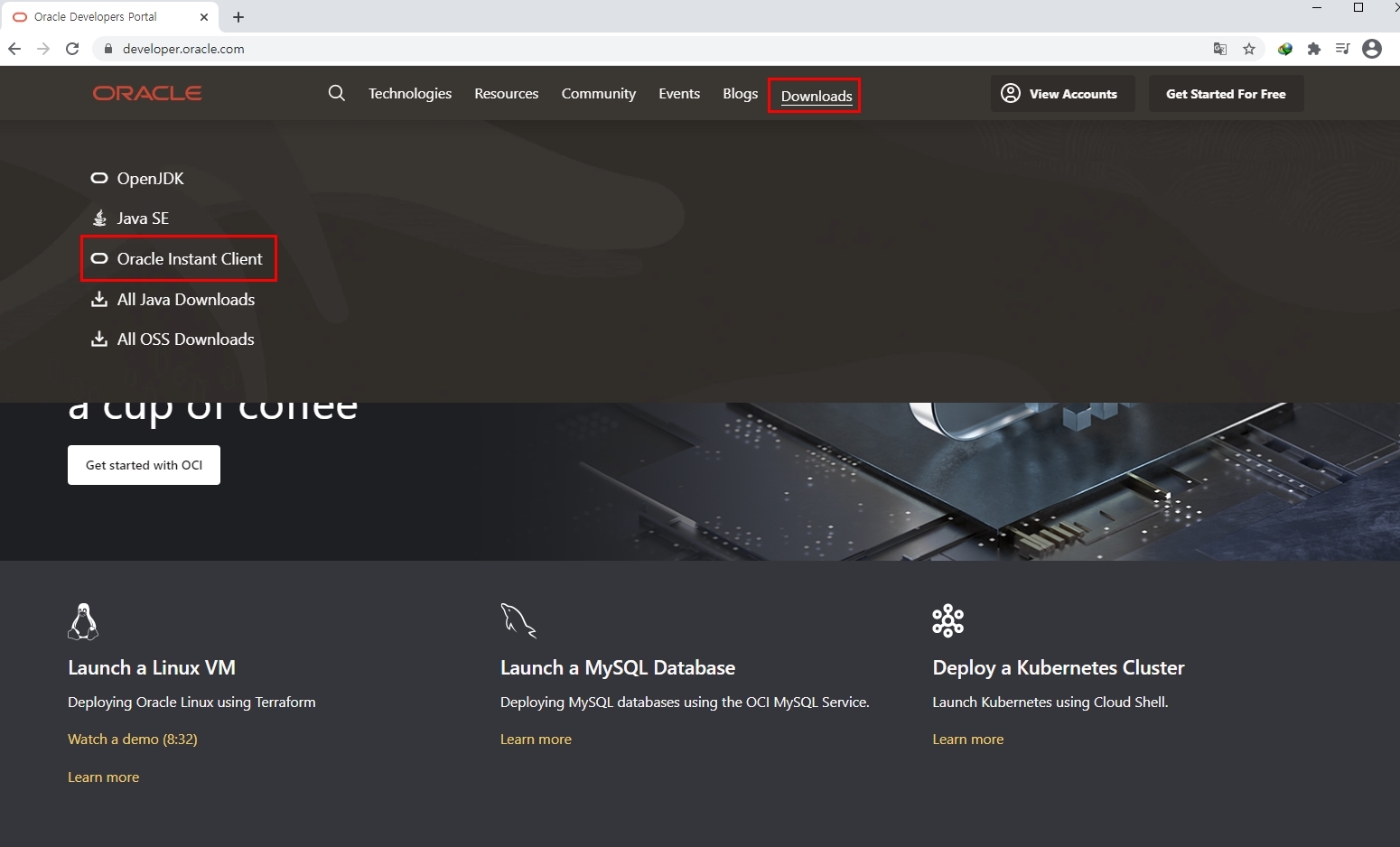The image size is (1400, 847).
Task: Click the MySQL dolphin icon
Action: pyautogui.click(x=518, y=620)
